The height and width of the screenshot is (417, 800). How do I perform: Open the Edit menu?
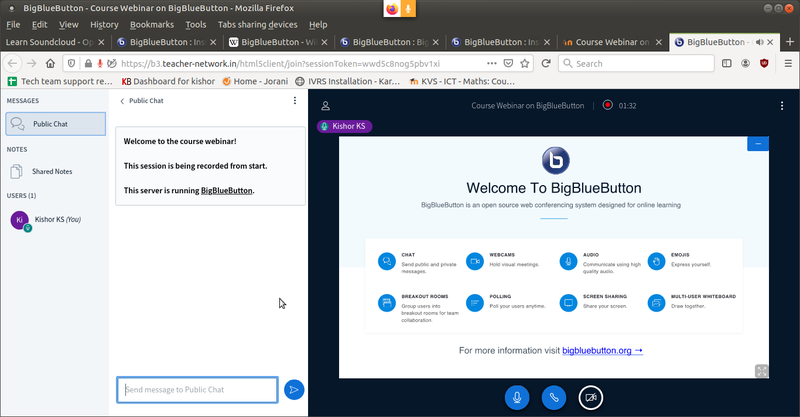(39, 24)
